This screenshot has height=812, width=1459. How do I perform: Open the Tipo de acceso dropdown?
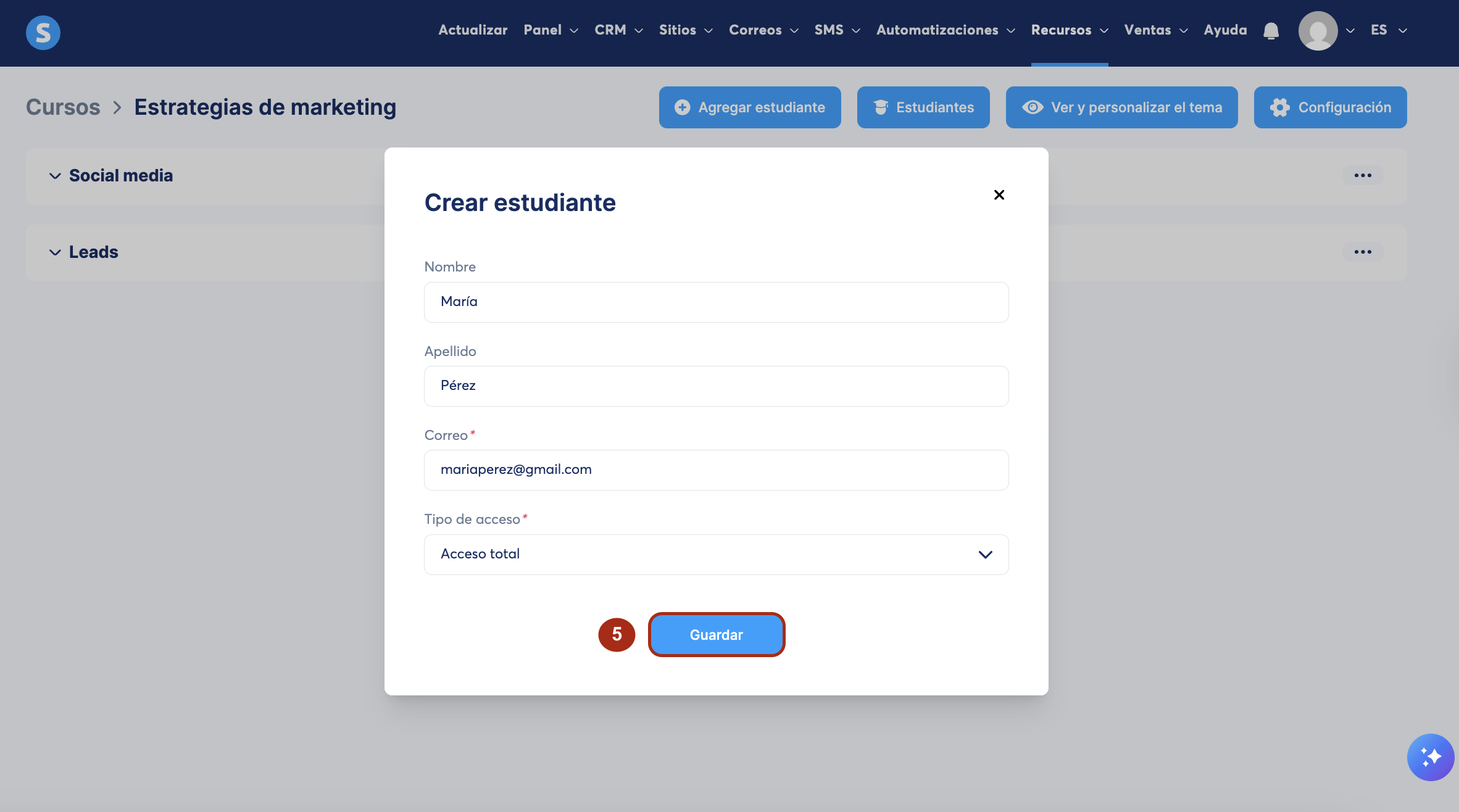pyautogui.click(x=716, y=554)
